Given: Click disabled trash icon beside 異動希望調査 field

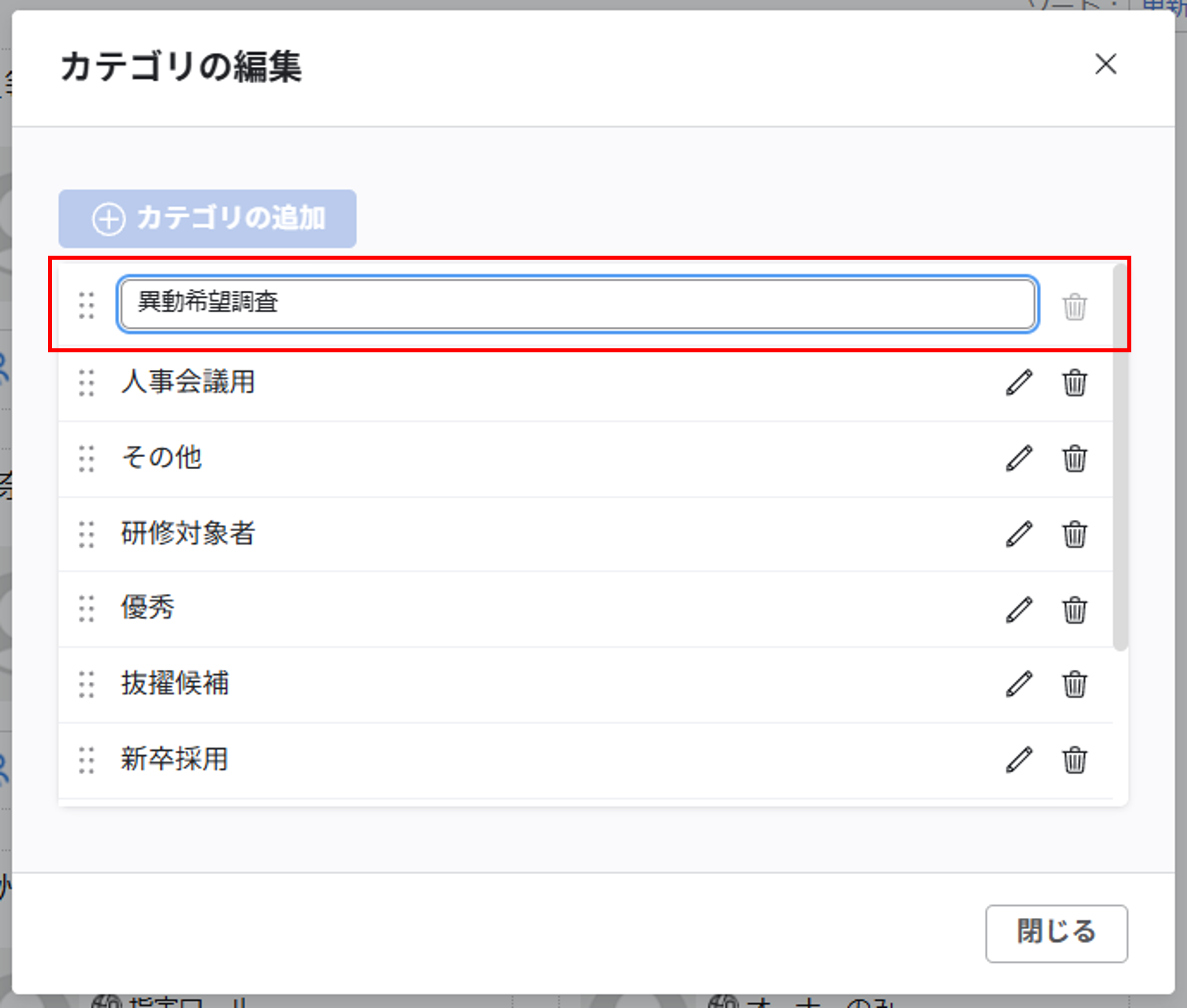Looking at the screenshot, I should tap(1074, 307).
